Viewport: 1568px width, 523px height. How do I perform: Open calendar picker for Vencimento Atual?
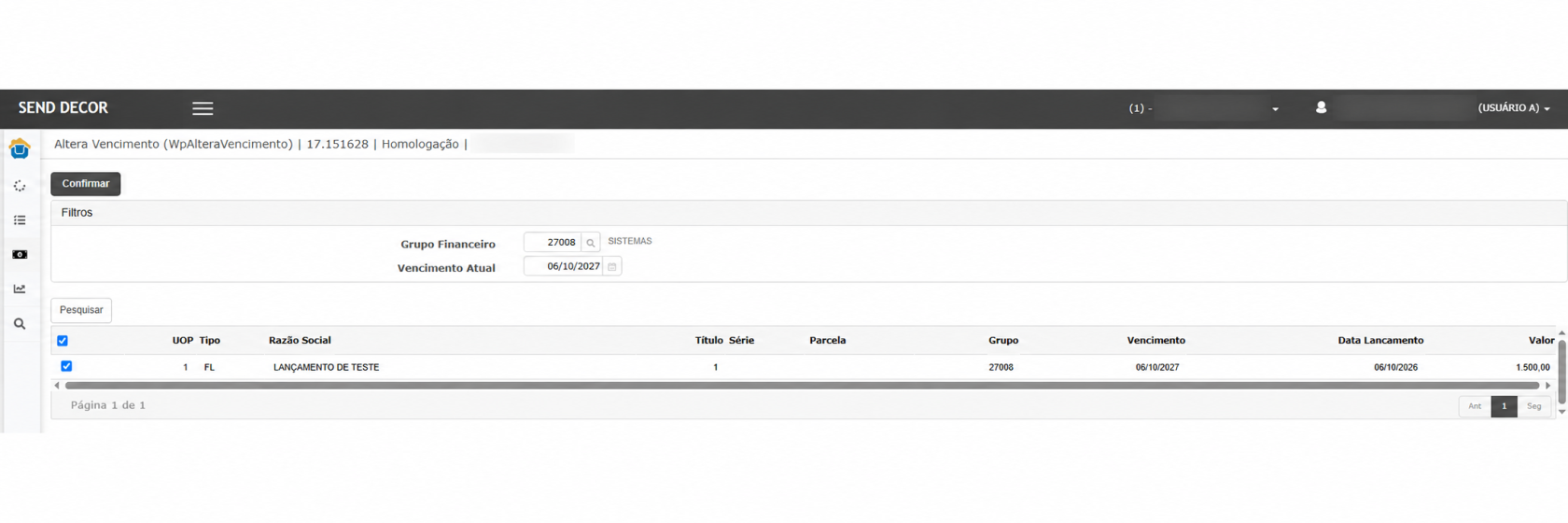[x=612, y=267]
